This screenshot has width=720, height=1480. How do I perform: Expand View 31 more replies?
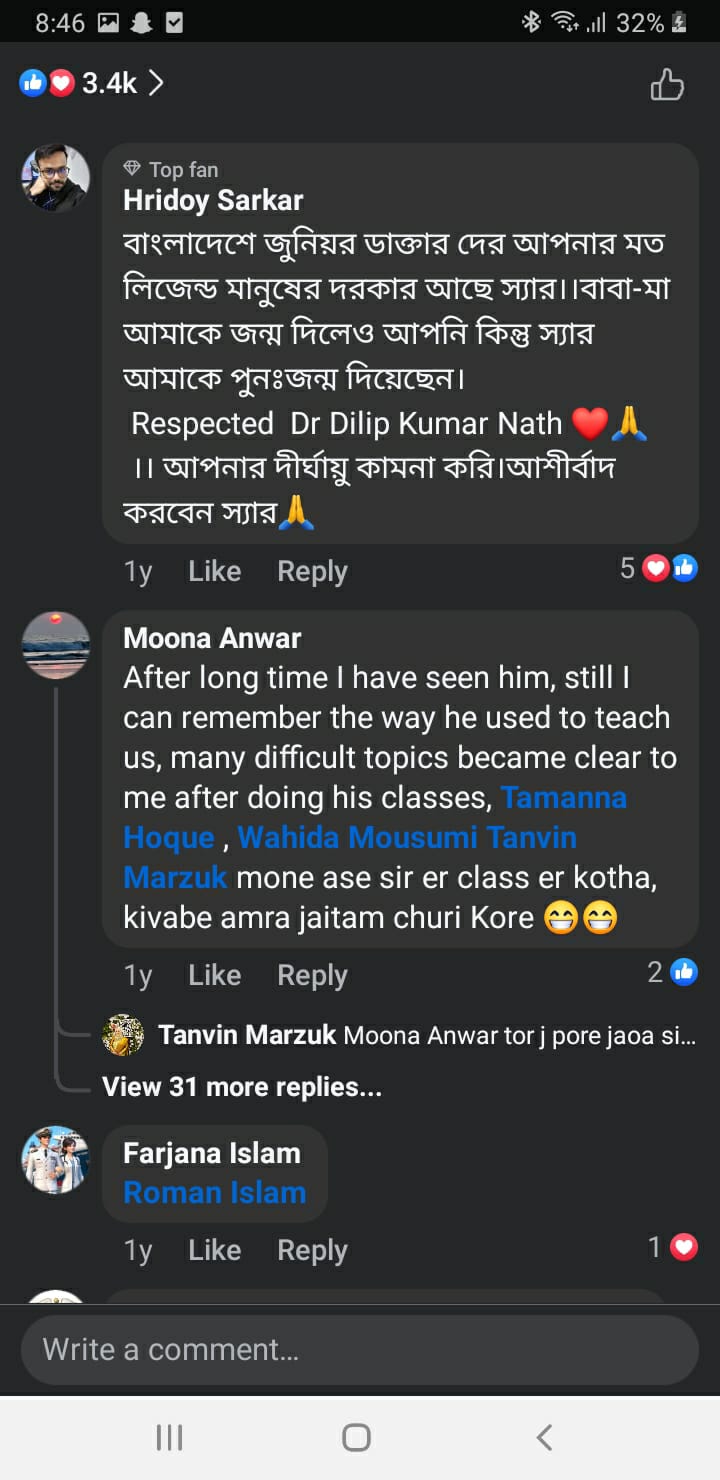[x=242, y=1087]
